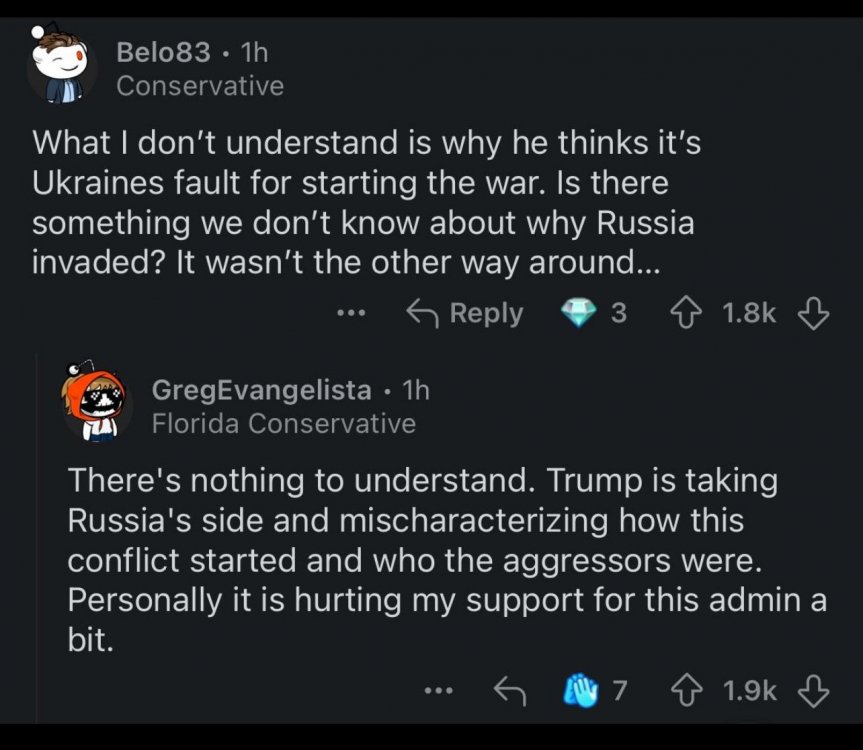Viewport: 863px width, 750px height.
Task: Downvote GregEvangelista's reply
Action: (813, 690)
